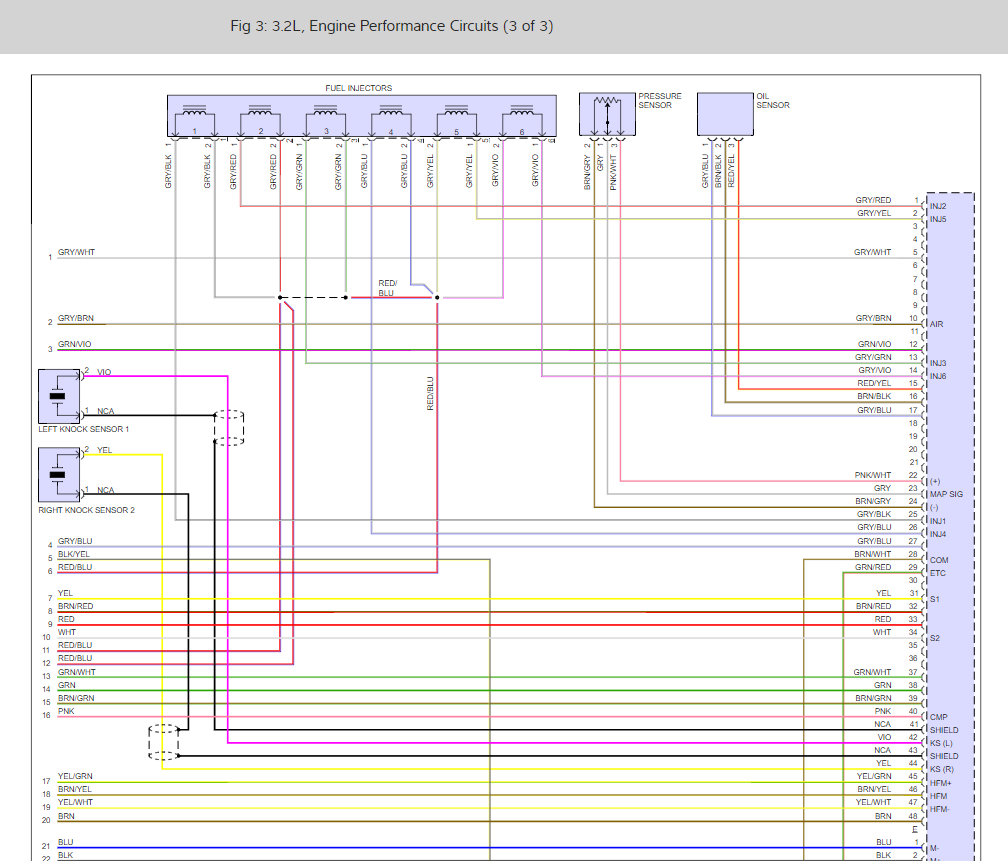Click the 'PNK' label at left terminal 16
Viewport: 1008px width, 867px height.
pos(66,711)
